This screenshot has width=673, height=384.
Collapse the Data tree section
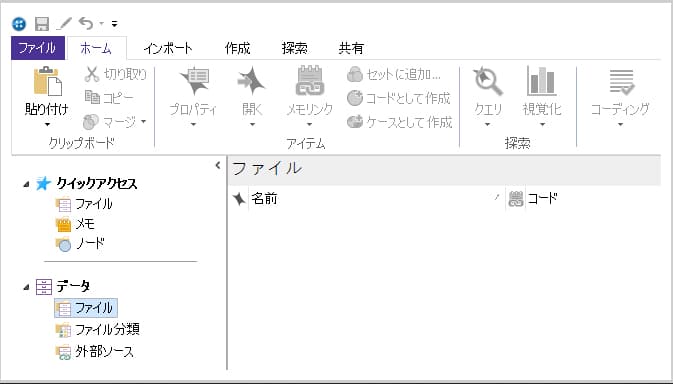point(27,287)
